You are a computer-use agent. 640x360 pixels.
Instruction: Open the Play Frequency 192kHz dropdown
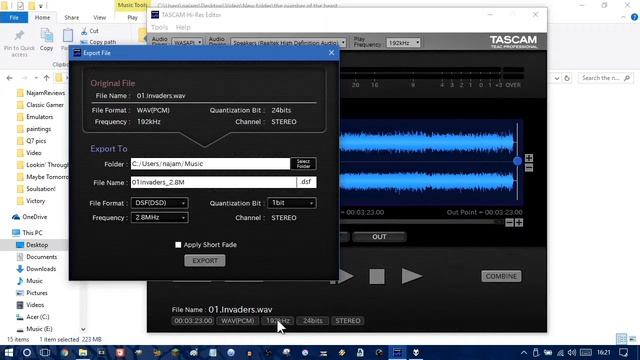(x=403, y=42)
